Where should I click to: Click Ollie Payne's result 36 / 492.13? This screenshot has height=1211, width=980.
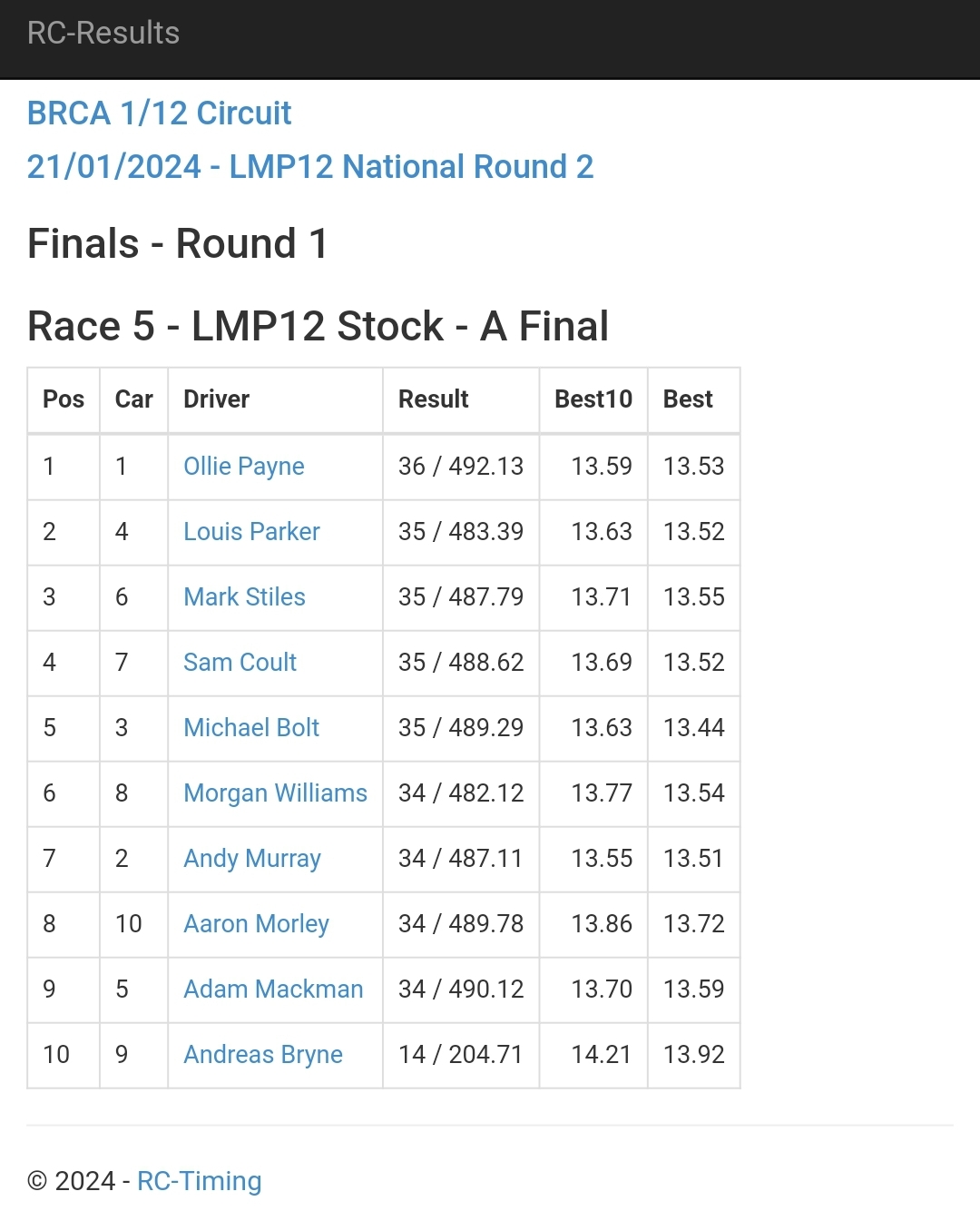point(460,467)
